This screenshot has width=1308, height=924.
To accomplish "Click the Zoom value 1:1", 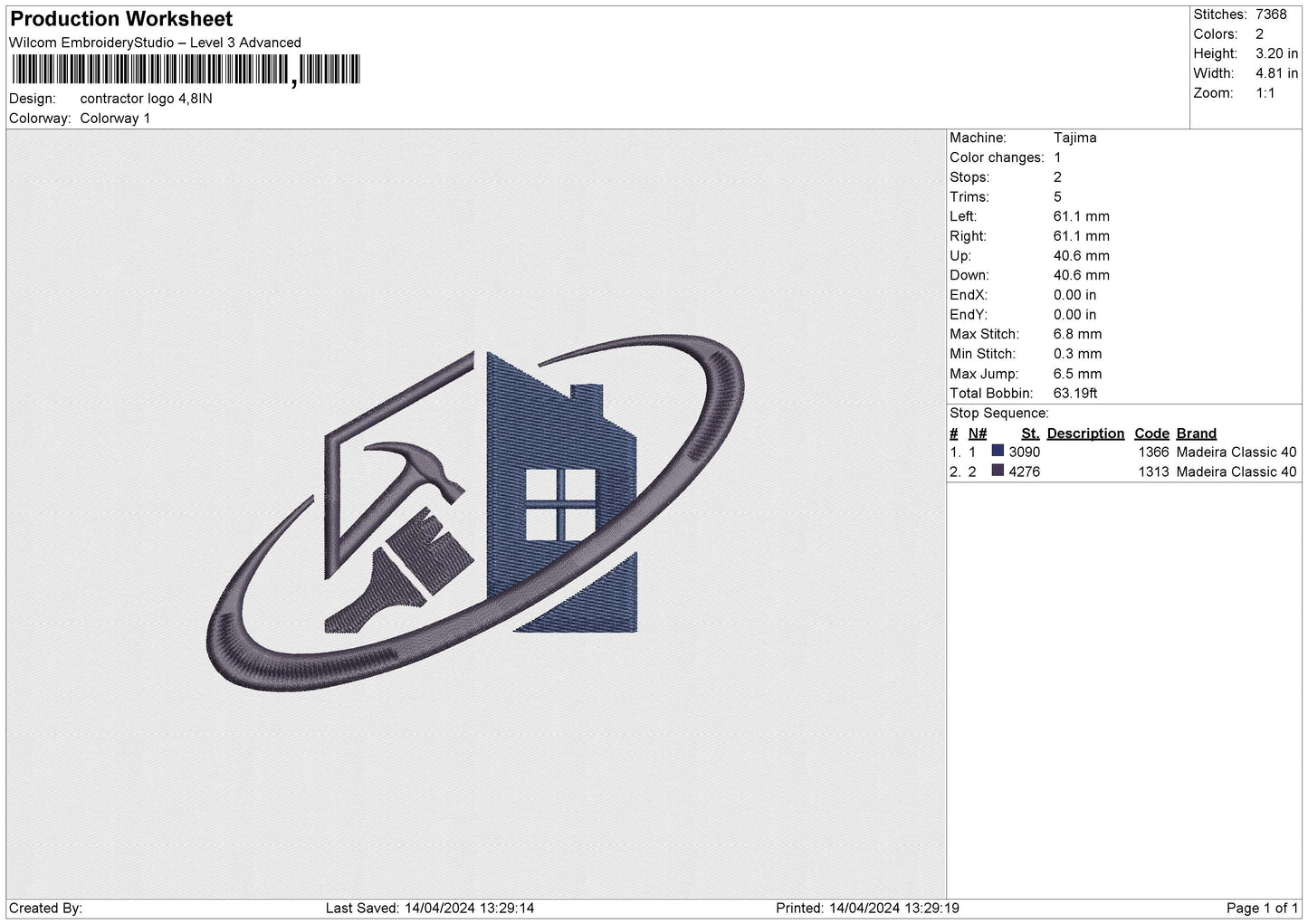I will pyautogui.click(x=1265, y=93).
